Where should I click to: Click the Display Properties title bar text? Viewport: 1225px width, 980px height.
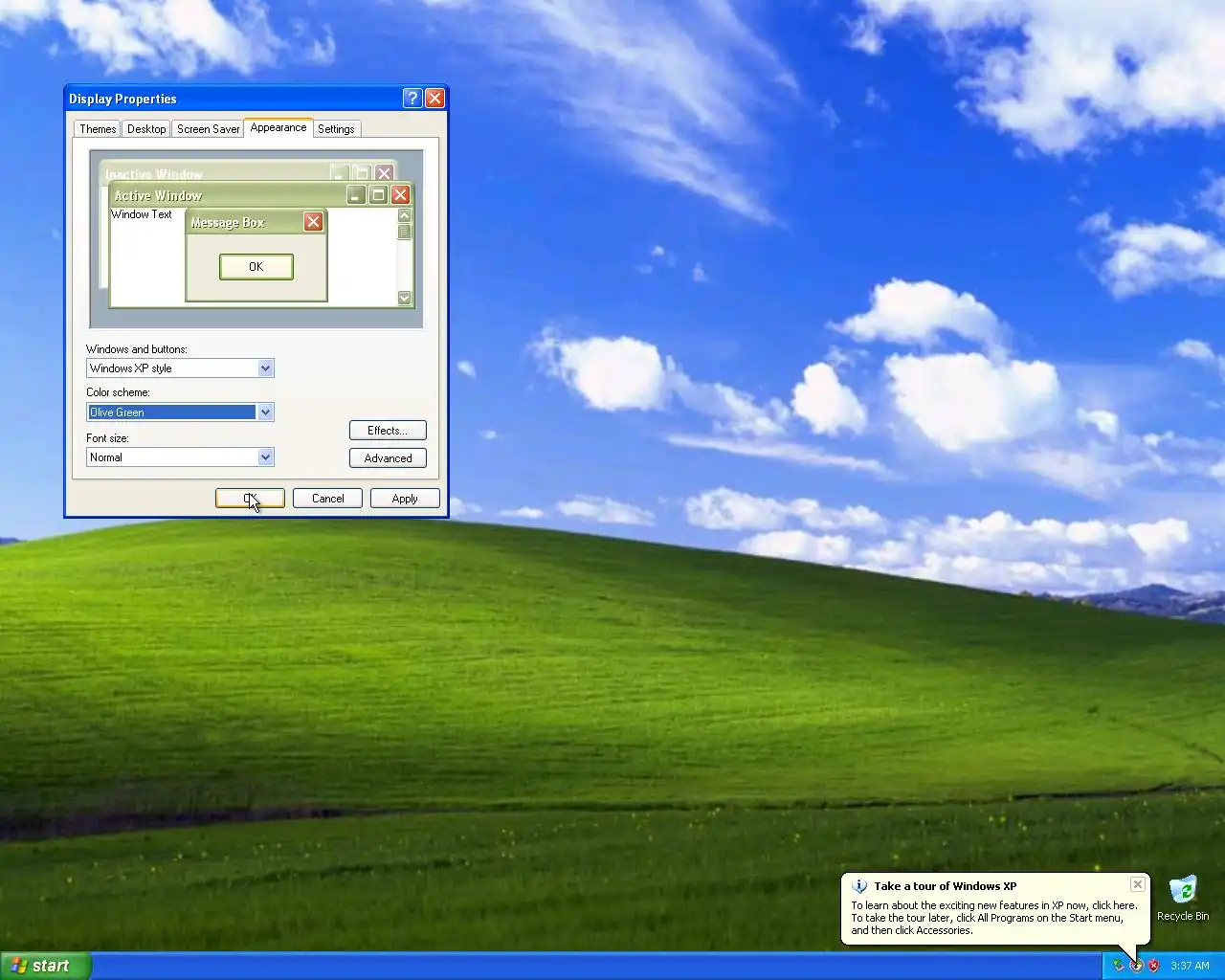(x=122, y=99)
